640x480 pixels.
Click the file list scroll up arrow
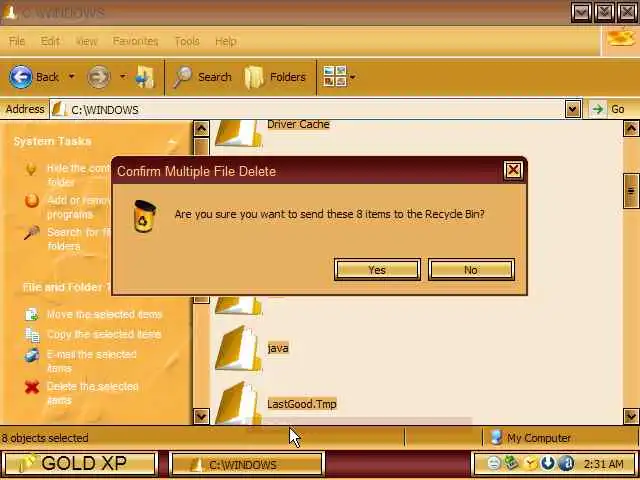coord(631,129)
